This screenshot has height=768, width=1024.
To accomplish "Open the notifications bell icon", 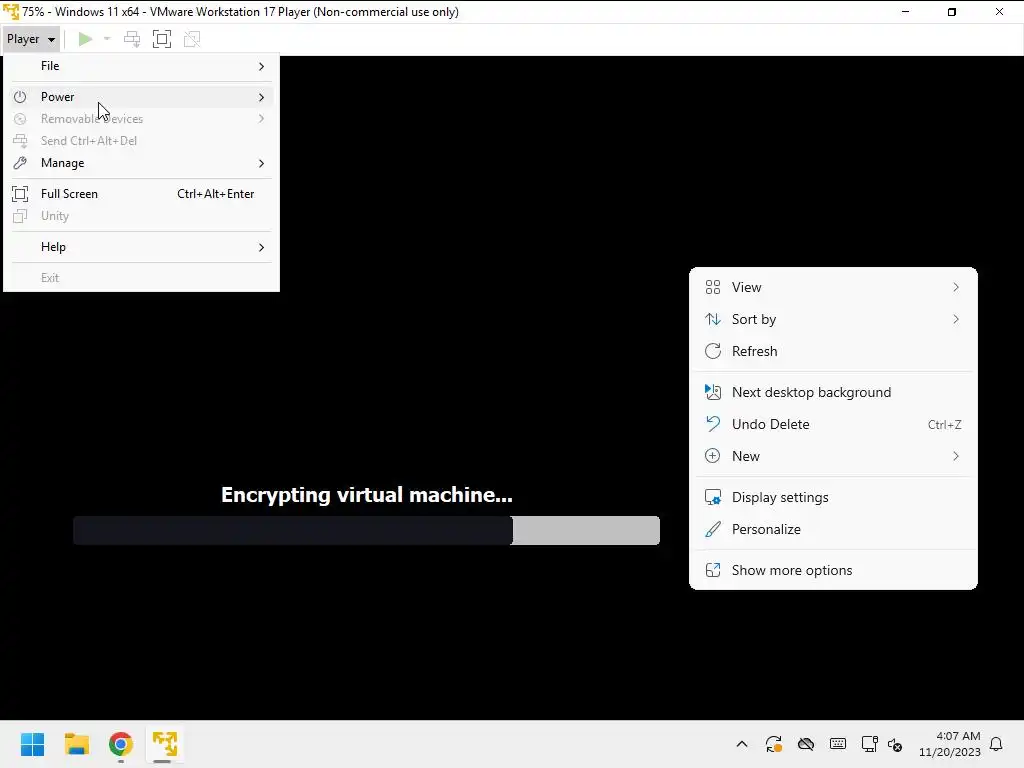I will tap(997, 744).
